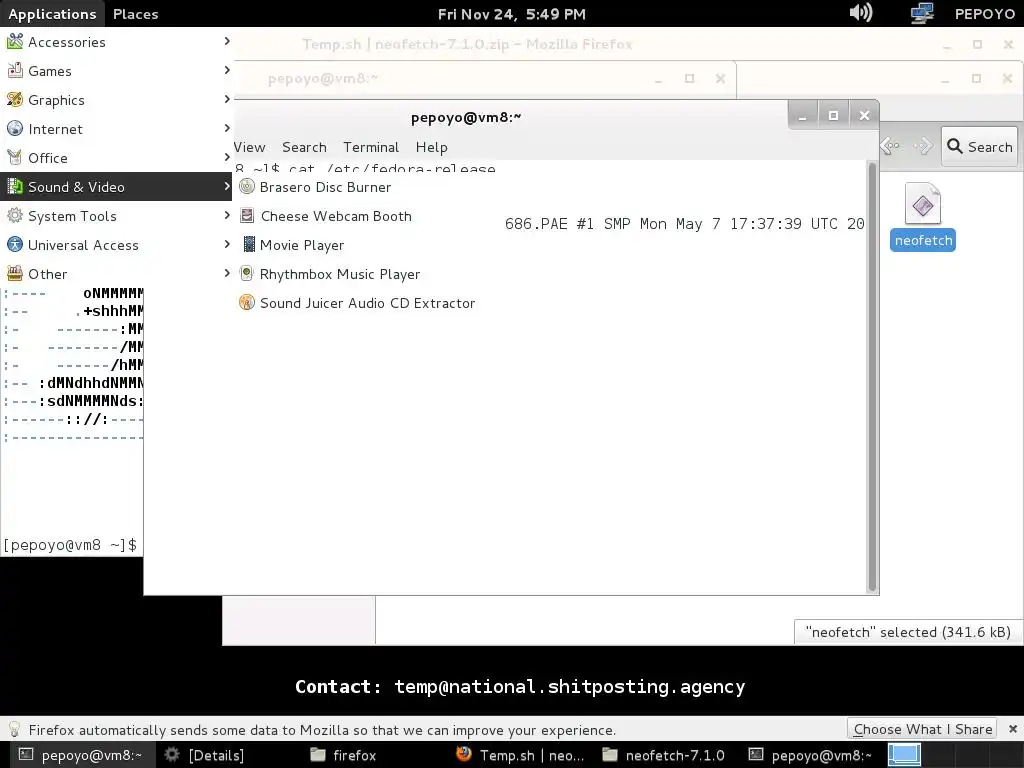Click the magnifier Search button in file manager
Viewport: 1024px width, 768px height.
click(x=979, y=146)
